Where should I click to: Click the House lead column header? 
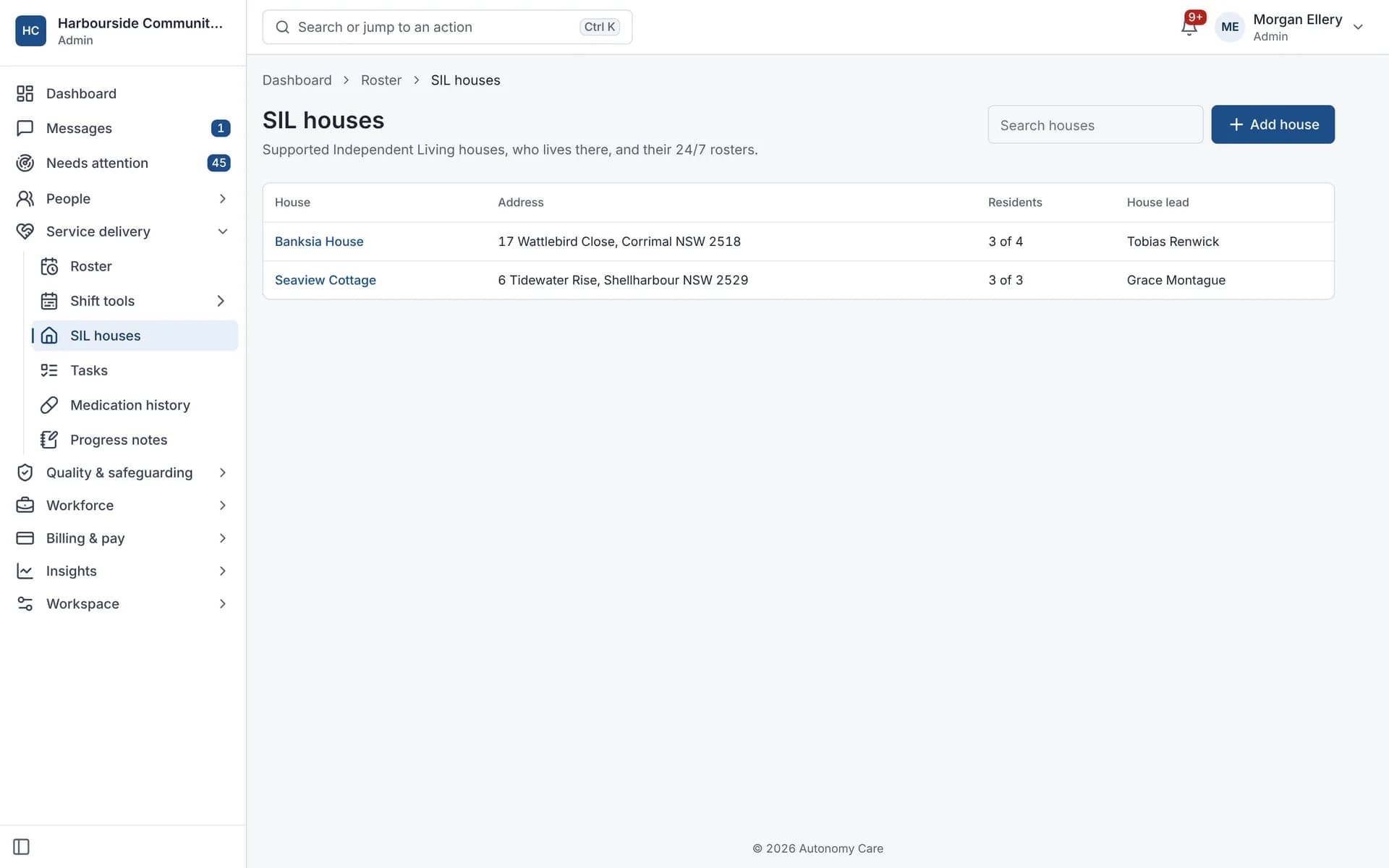(1157, 203)
